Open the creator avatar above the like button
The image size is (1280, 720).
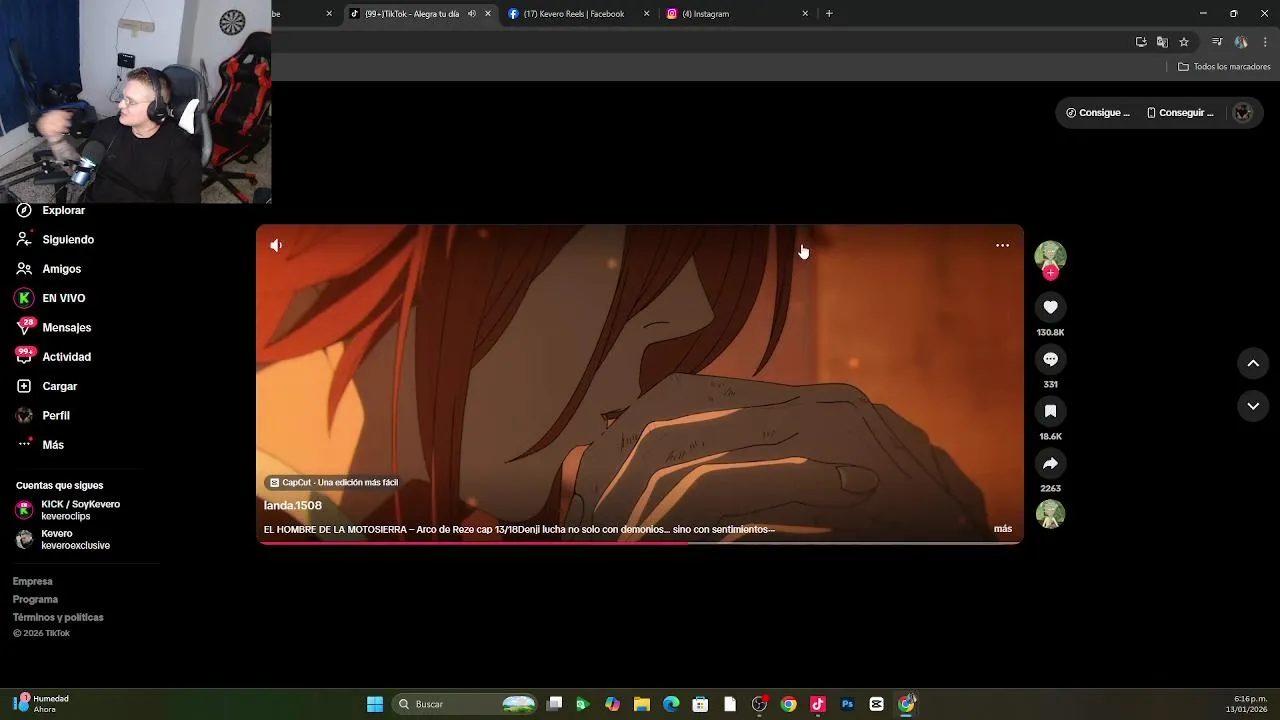click(1050, 256)
